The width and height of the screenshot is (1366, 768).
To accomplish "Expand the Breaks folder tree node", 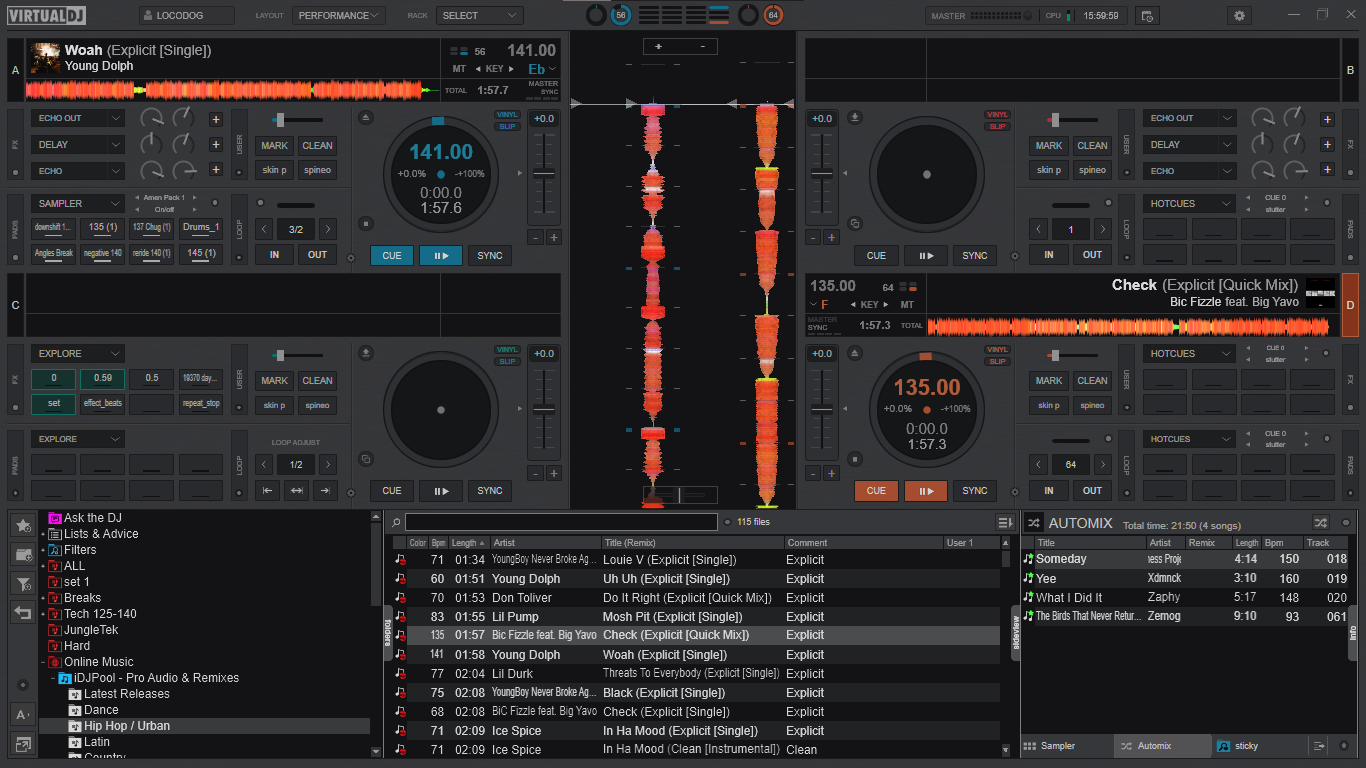I will click(x=43, y=598).
